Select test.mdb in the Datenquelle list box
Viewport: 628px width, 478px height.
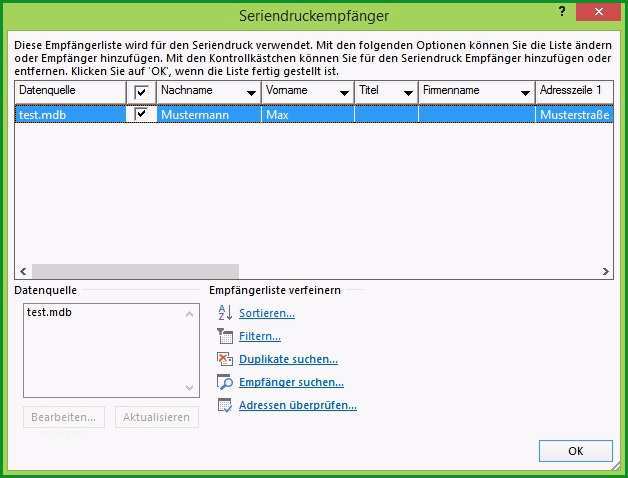tap(49, 312)
